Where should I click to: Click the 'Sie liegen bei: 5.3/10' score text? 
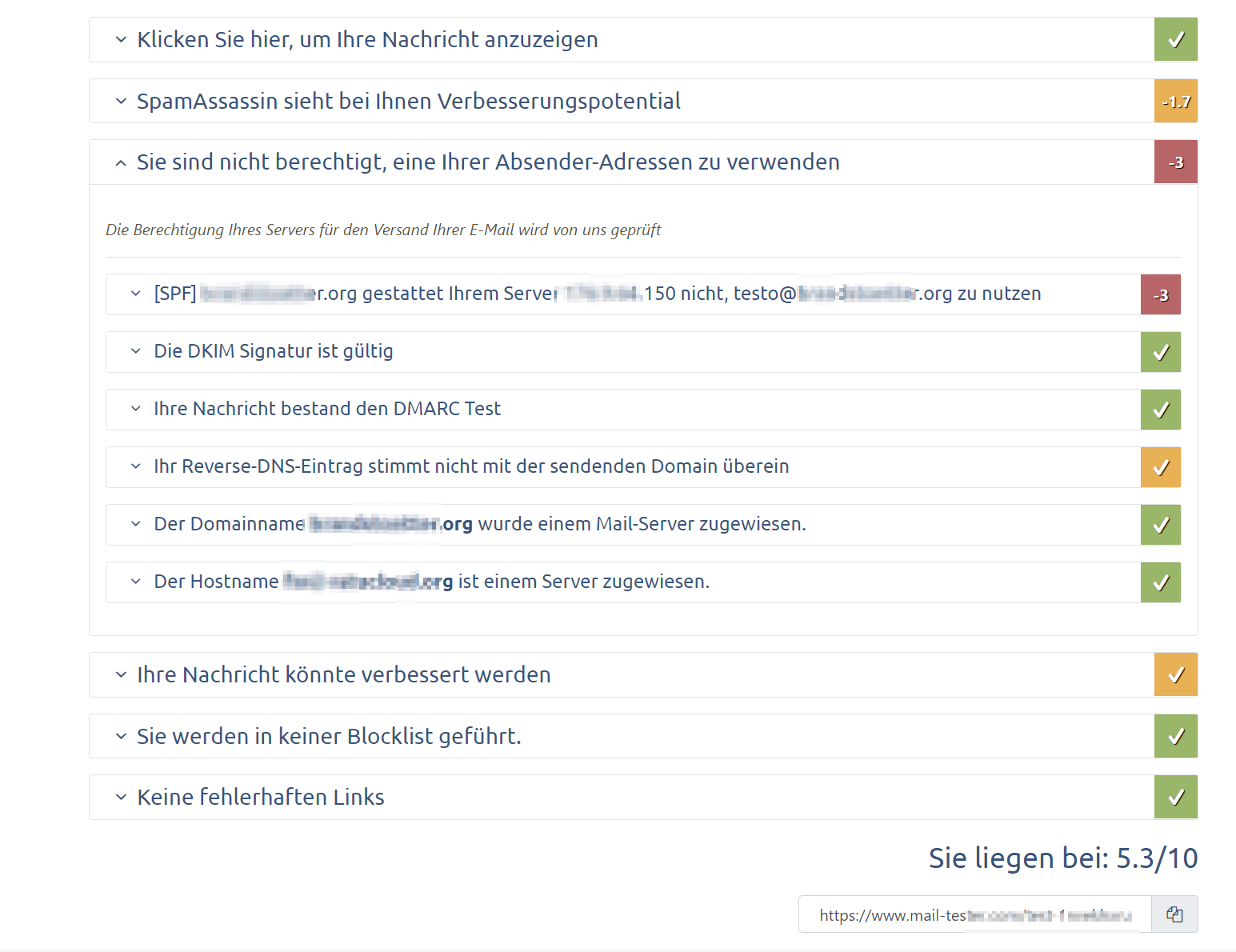pyautogui.click(x=1062, y=858)
